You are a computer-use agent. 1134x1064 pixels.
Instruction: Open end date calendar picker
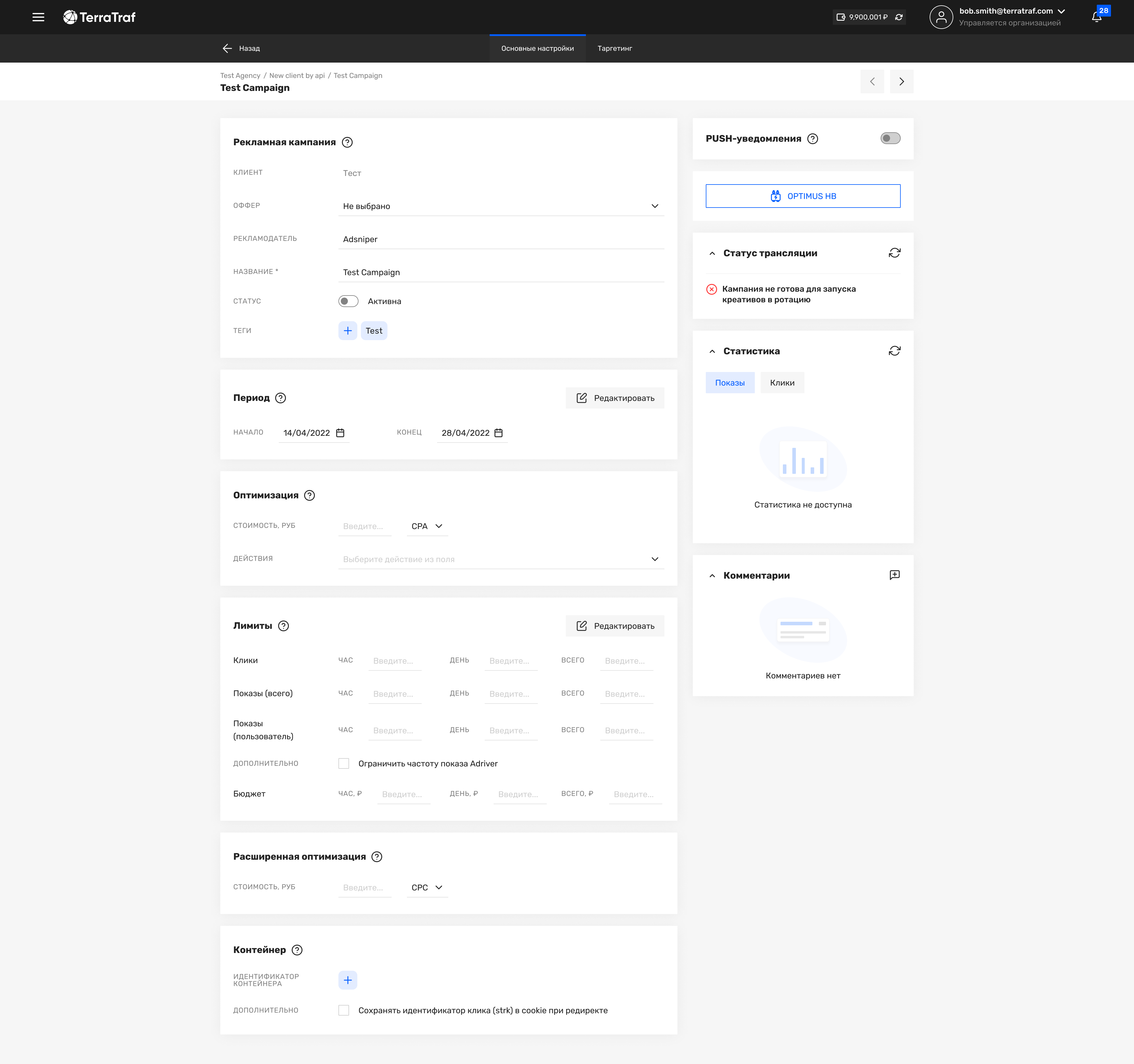(x=498, y=433)
